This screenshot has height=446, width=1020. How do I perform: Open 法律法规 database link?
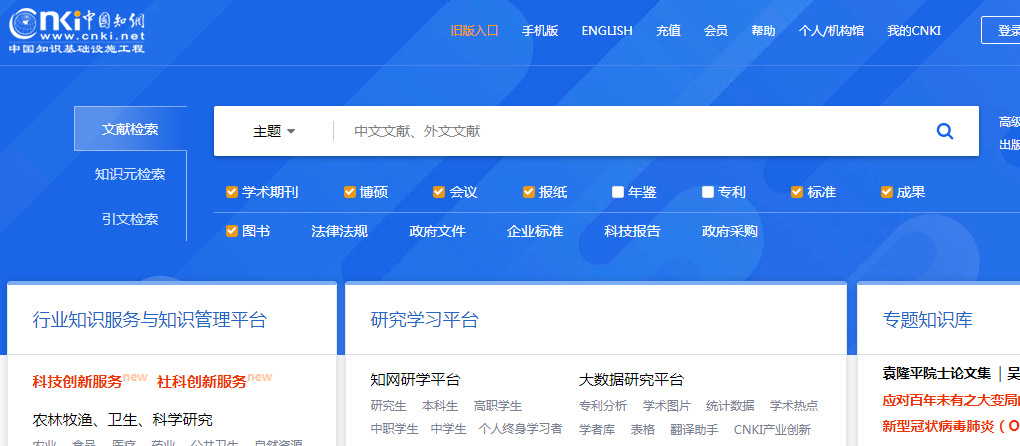tap(340, 231)
